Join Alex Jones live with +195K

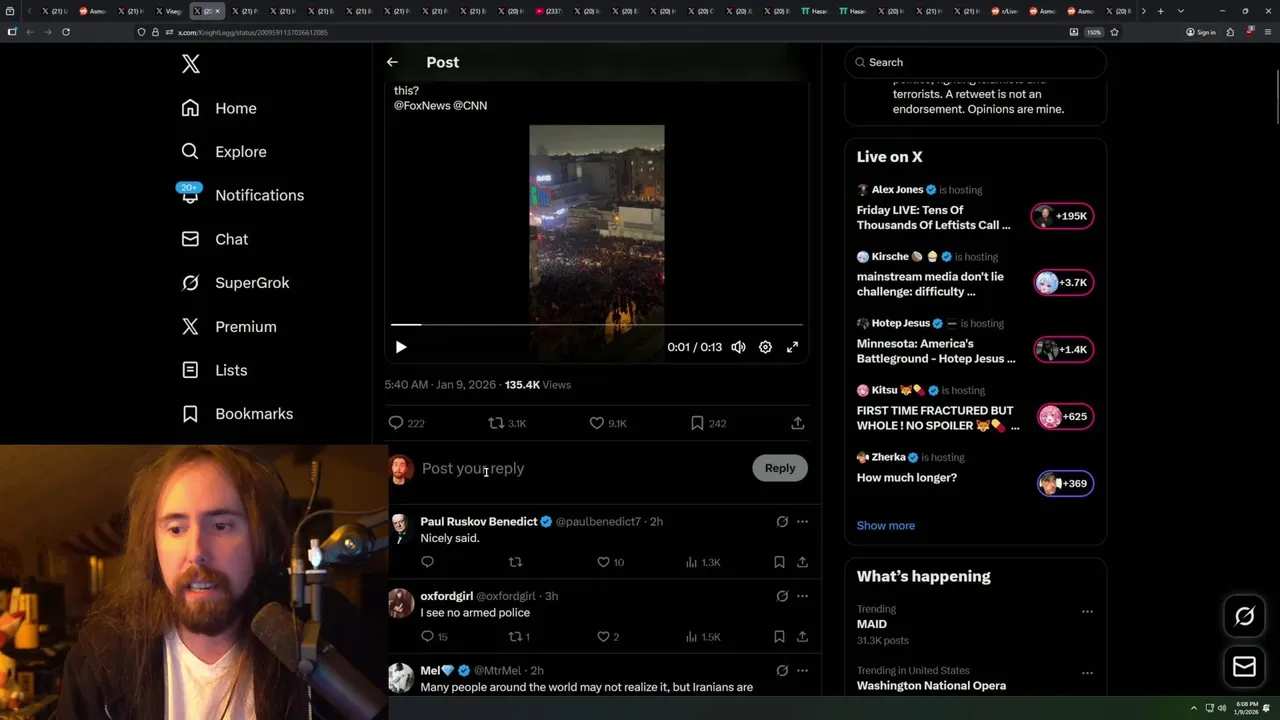pyautogui.click(x=1062, y=216)
